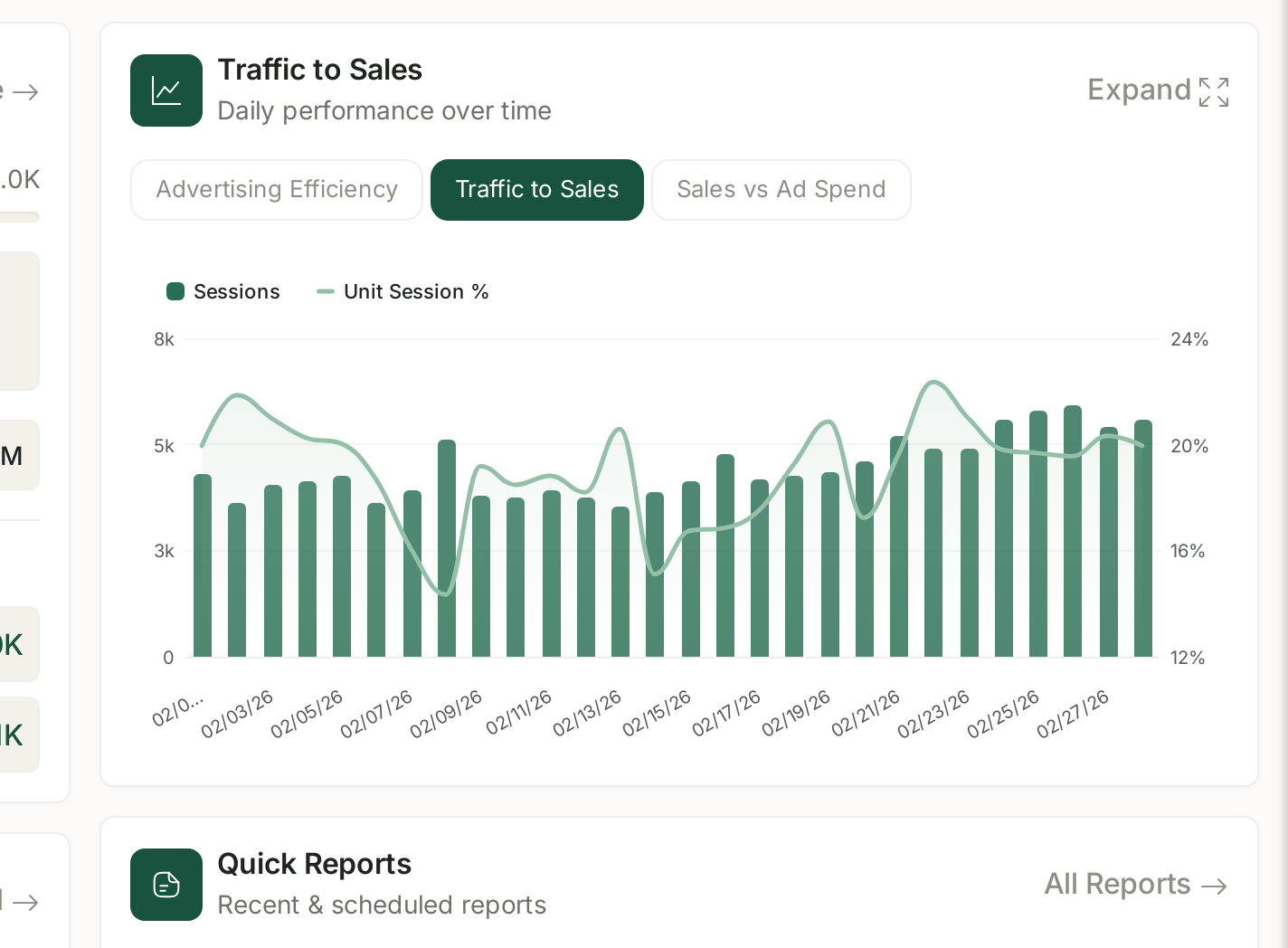Toggle the Unit Session % legend series
The image size is (1288, 948).
(x=402, y=291)
